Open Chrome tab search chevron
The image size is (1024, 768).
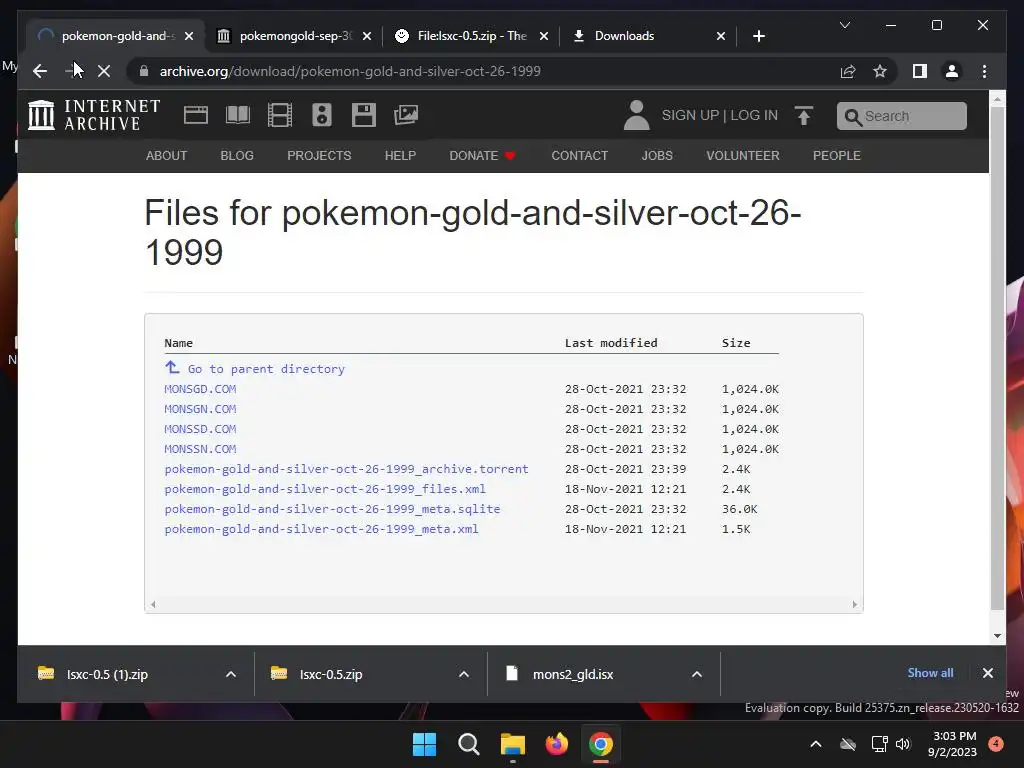[844, 25]
